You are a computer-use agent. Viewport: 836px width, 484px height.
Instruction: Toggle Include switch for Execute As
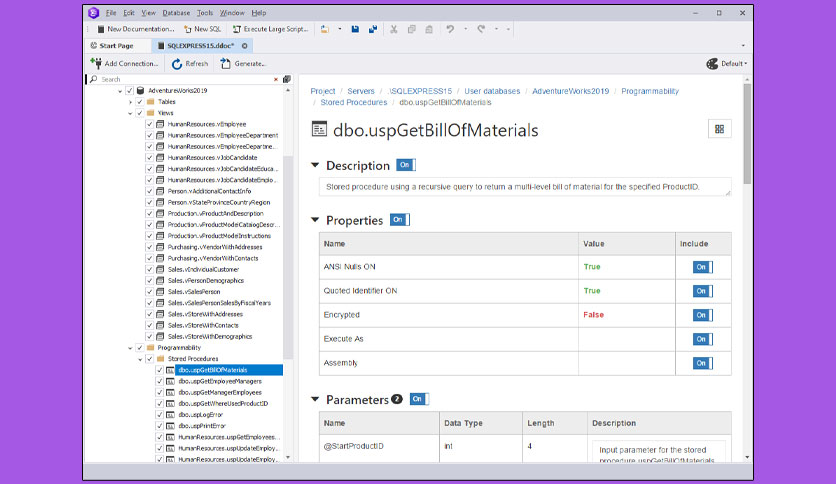coord(703,339)
